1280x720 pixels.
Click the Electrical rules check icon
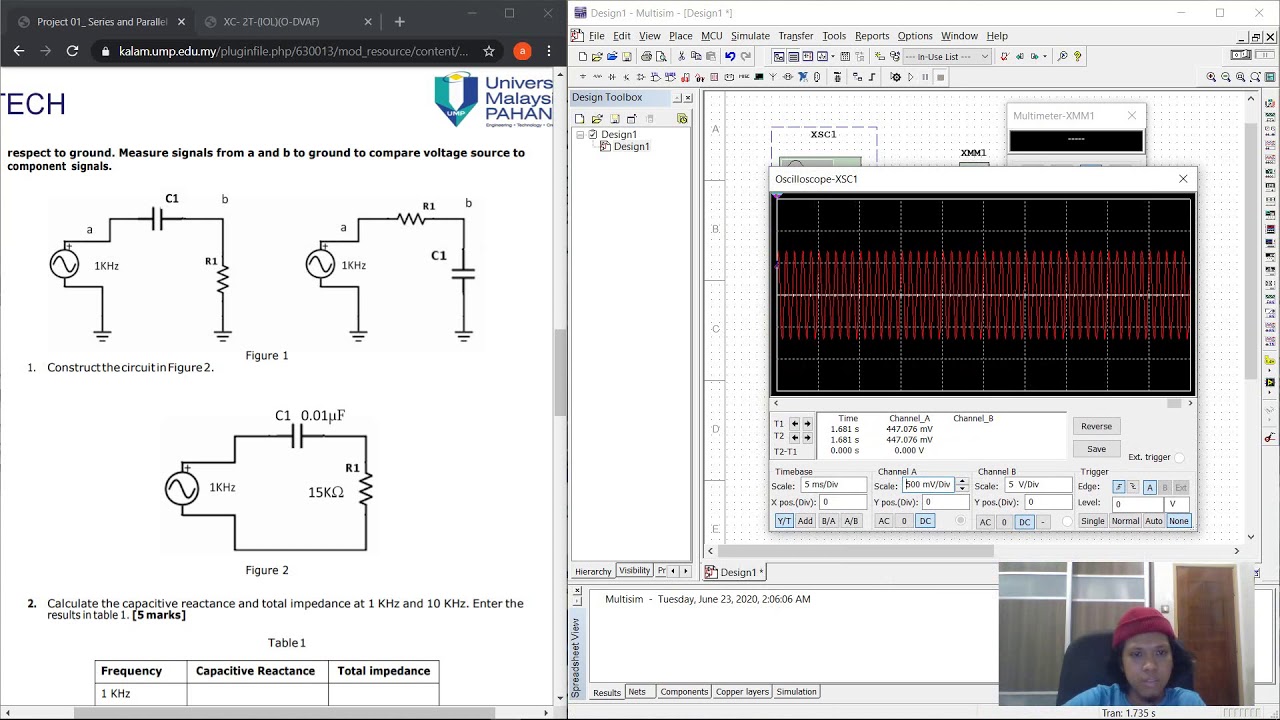1004,56
